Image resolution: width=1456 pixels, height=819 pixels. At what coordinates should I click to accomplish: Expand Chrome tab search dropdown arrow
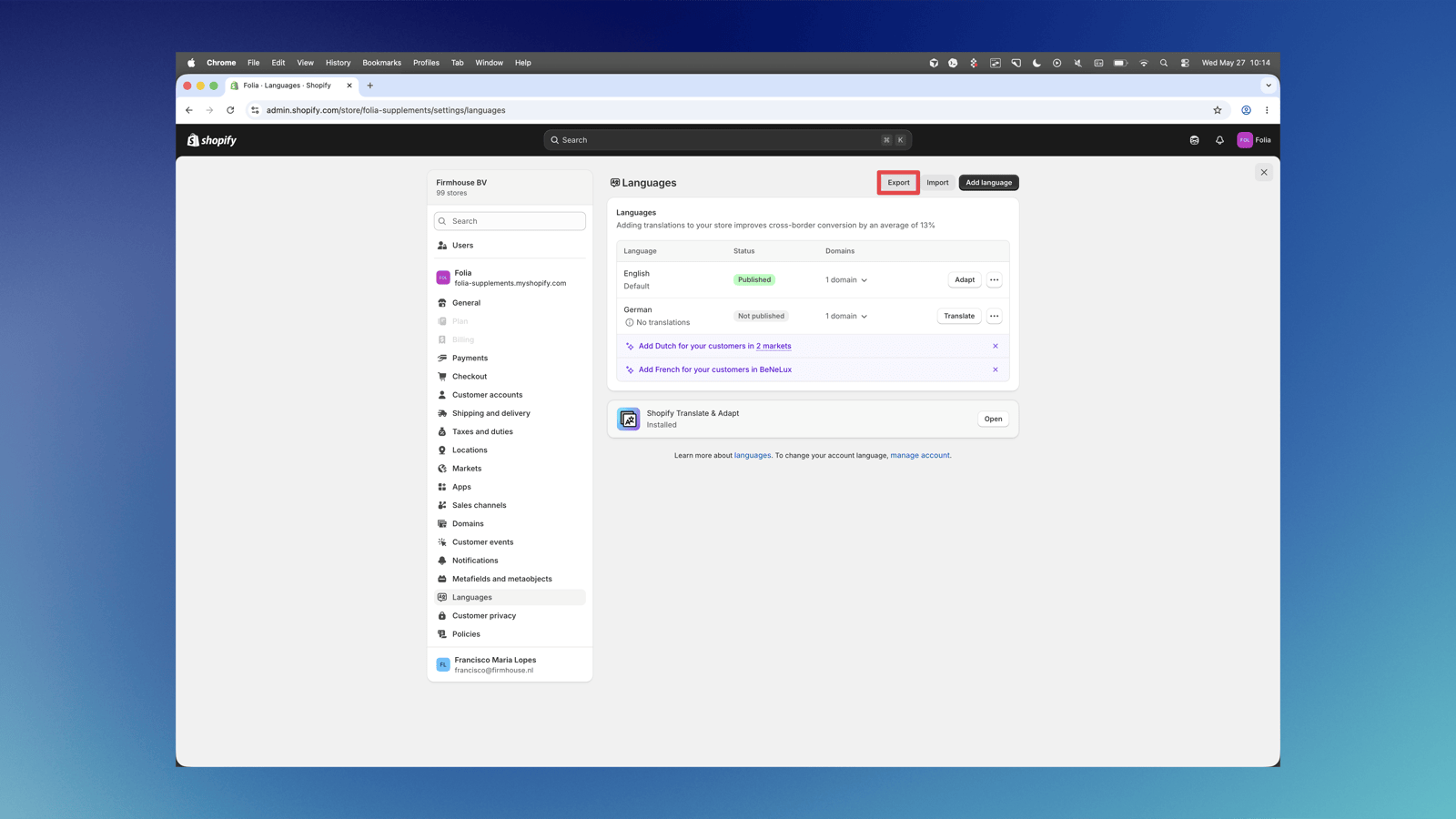click(x=1269, y=86)
